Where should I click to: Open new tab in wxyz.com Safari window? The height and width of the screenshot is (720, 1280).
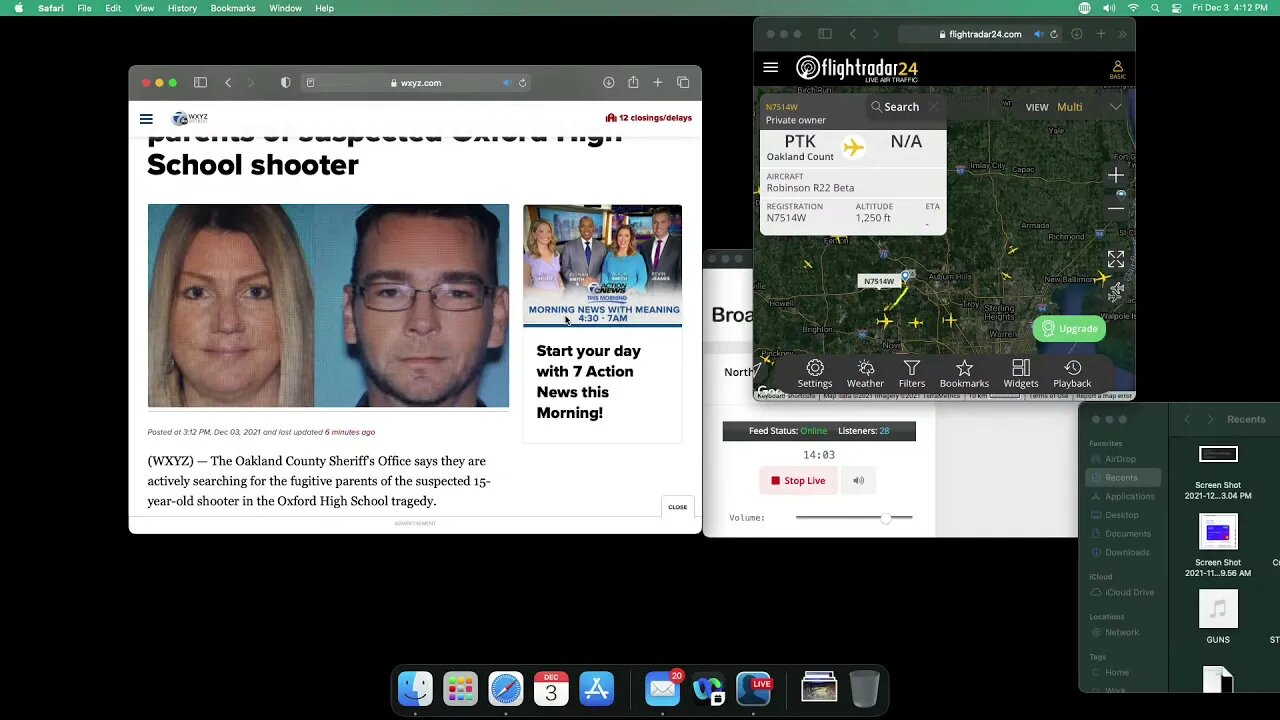(657, 83)
